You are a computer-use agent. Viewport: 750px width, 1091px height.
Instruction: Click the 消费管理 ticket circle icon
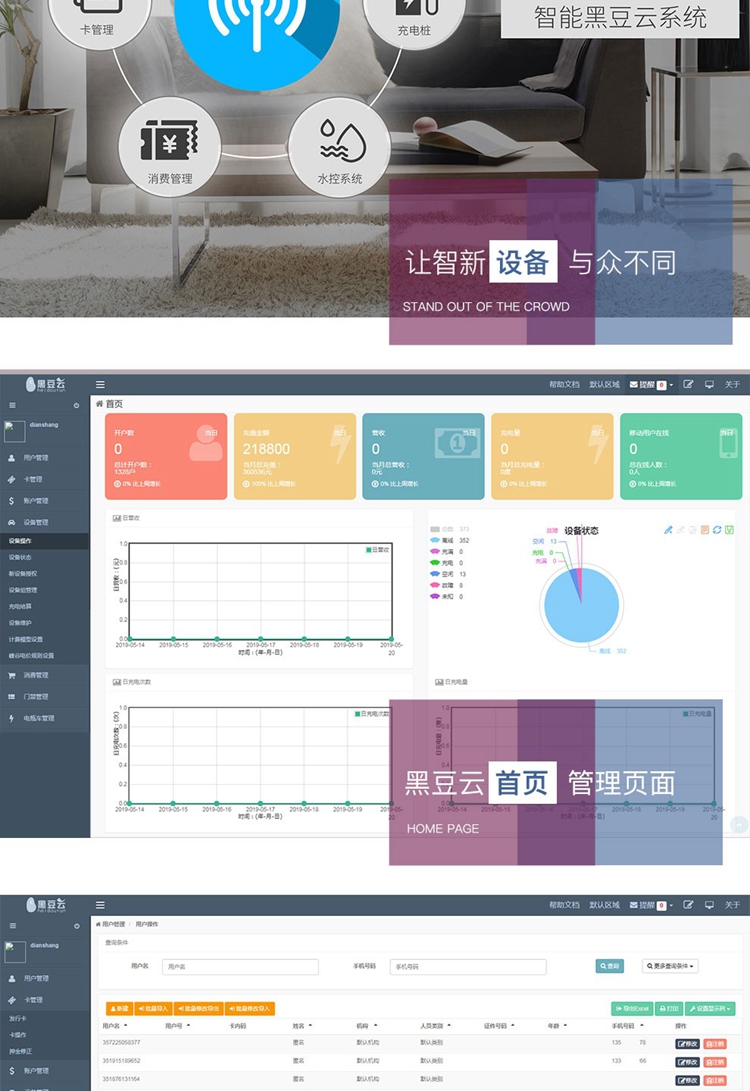(x=169, y=147)
